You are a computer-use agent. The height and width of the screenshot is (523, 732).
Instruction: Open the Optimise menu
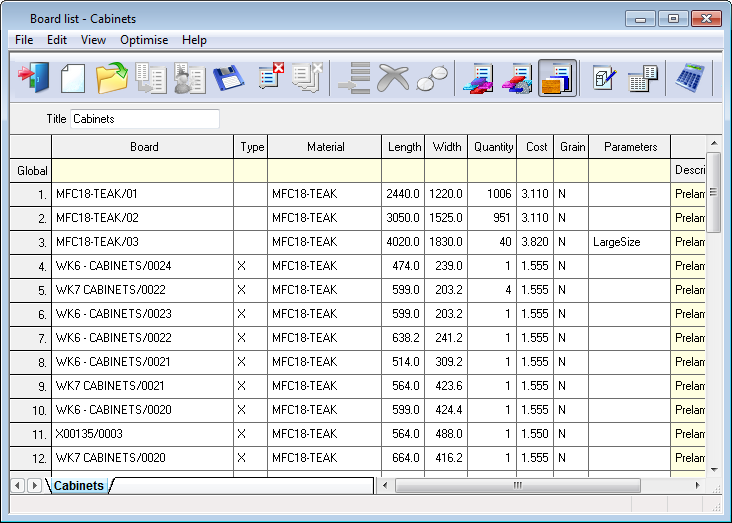pos(144,40)
